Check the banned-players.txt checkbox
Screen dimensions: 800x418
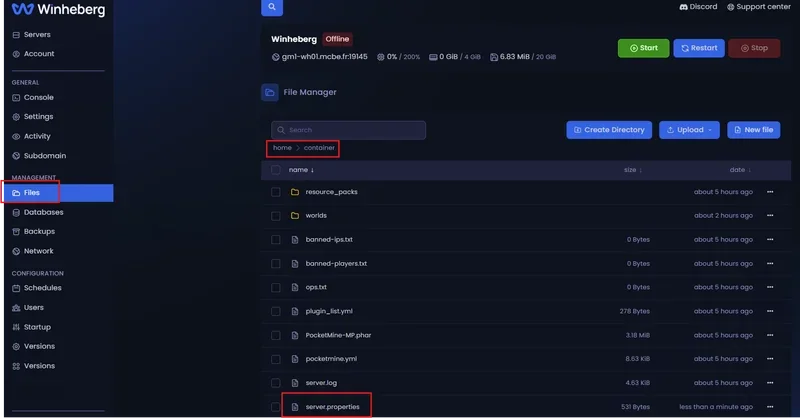click(x=276, y=263)
